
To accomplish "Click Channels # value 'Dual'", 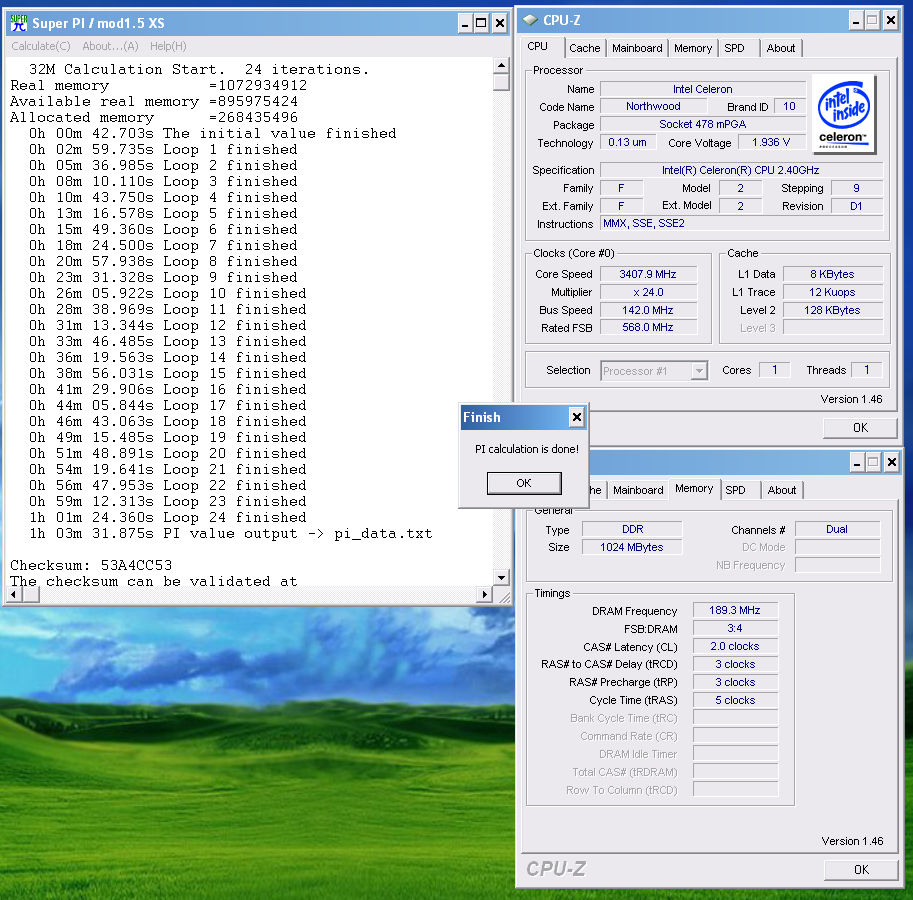I will click(837, 529).
